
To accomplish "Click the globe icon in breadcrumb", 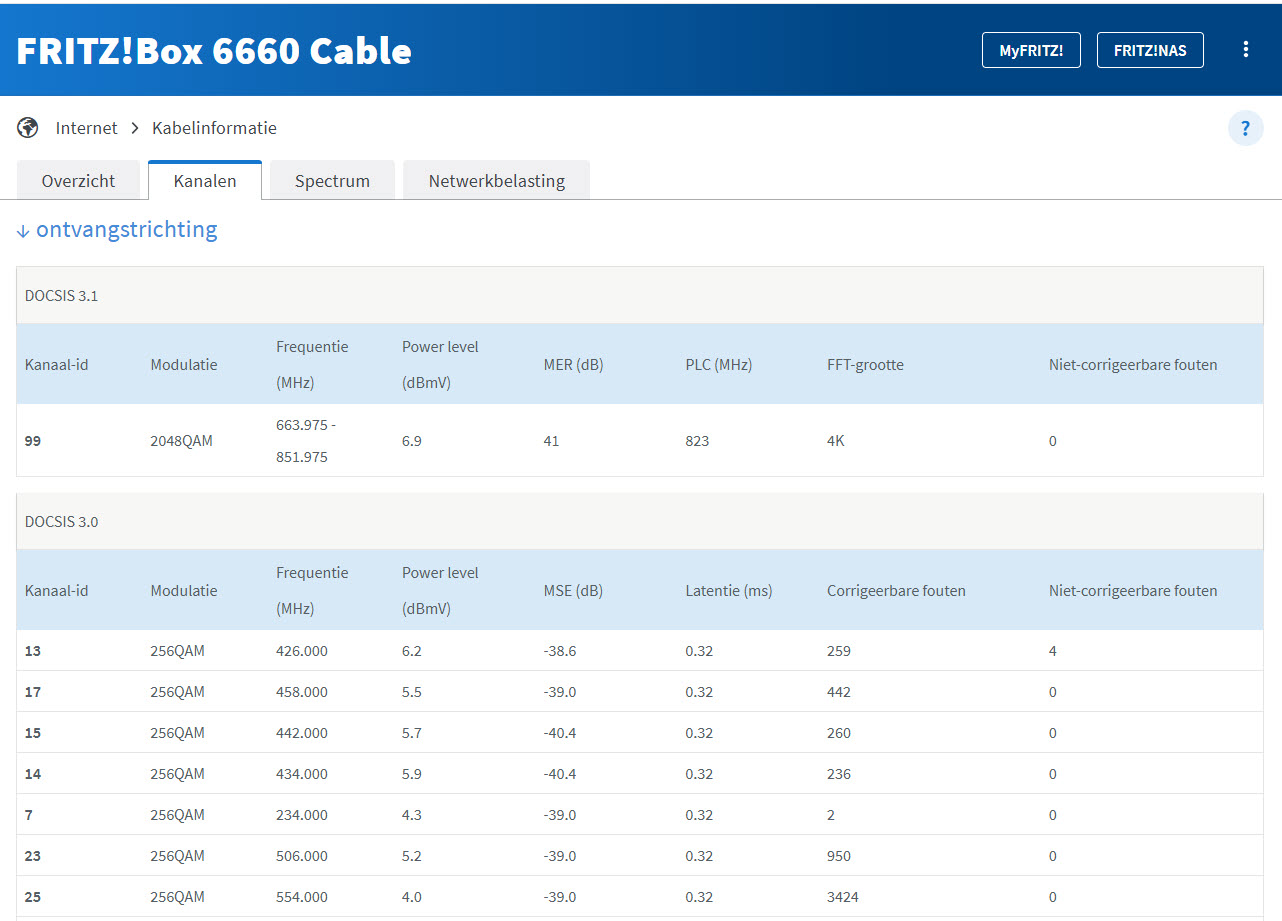I will [28, 128].
